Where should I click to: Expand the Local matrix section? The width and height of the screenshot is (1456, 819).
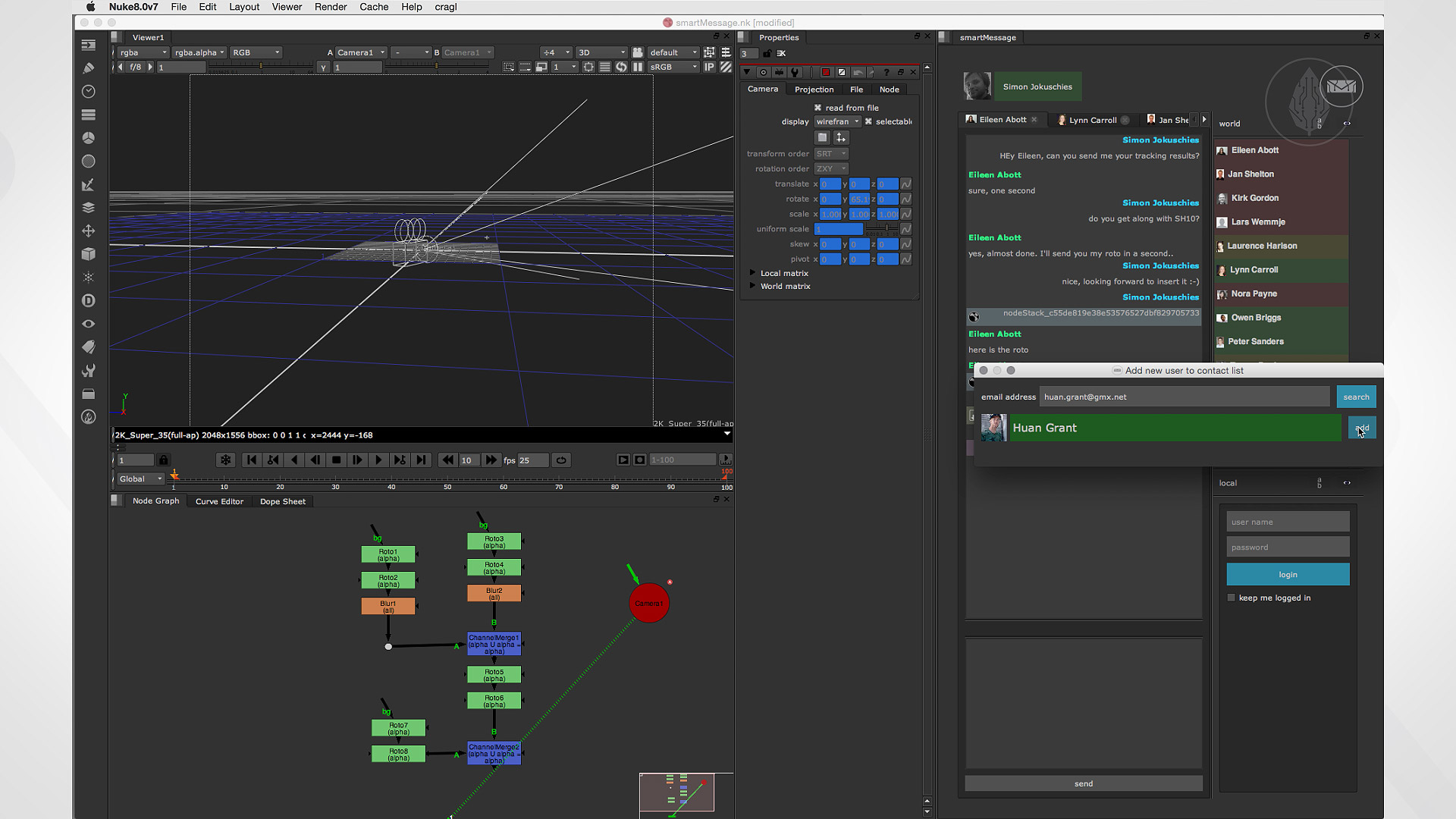(753, 273)
